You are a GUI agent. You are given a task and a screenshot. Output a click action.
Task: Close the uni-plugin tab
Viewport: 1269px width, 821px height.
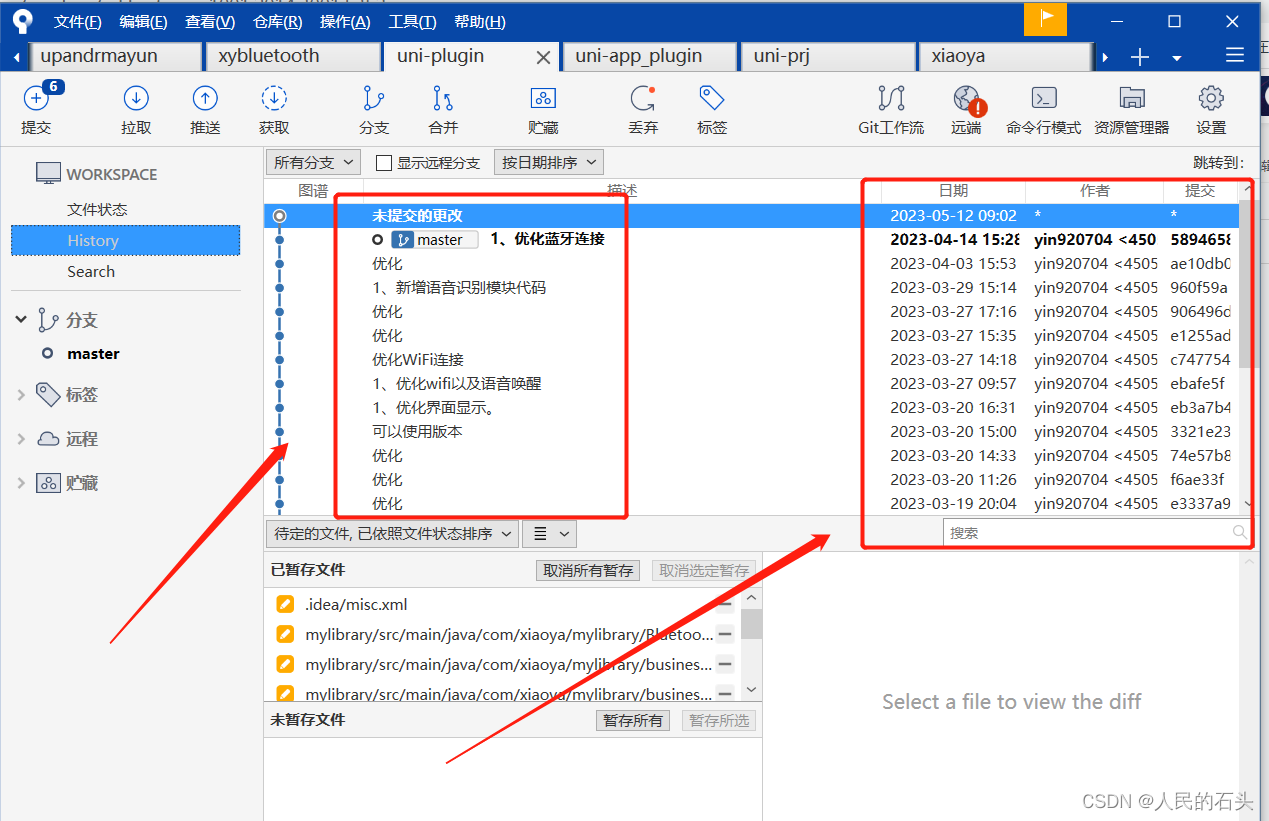click(543, 58)
